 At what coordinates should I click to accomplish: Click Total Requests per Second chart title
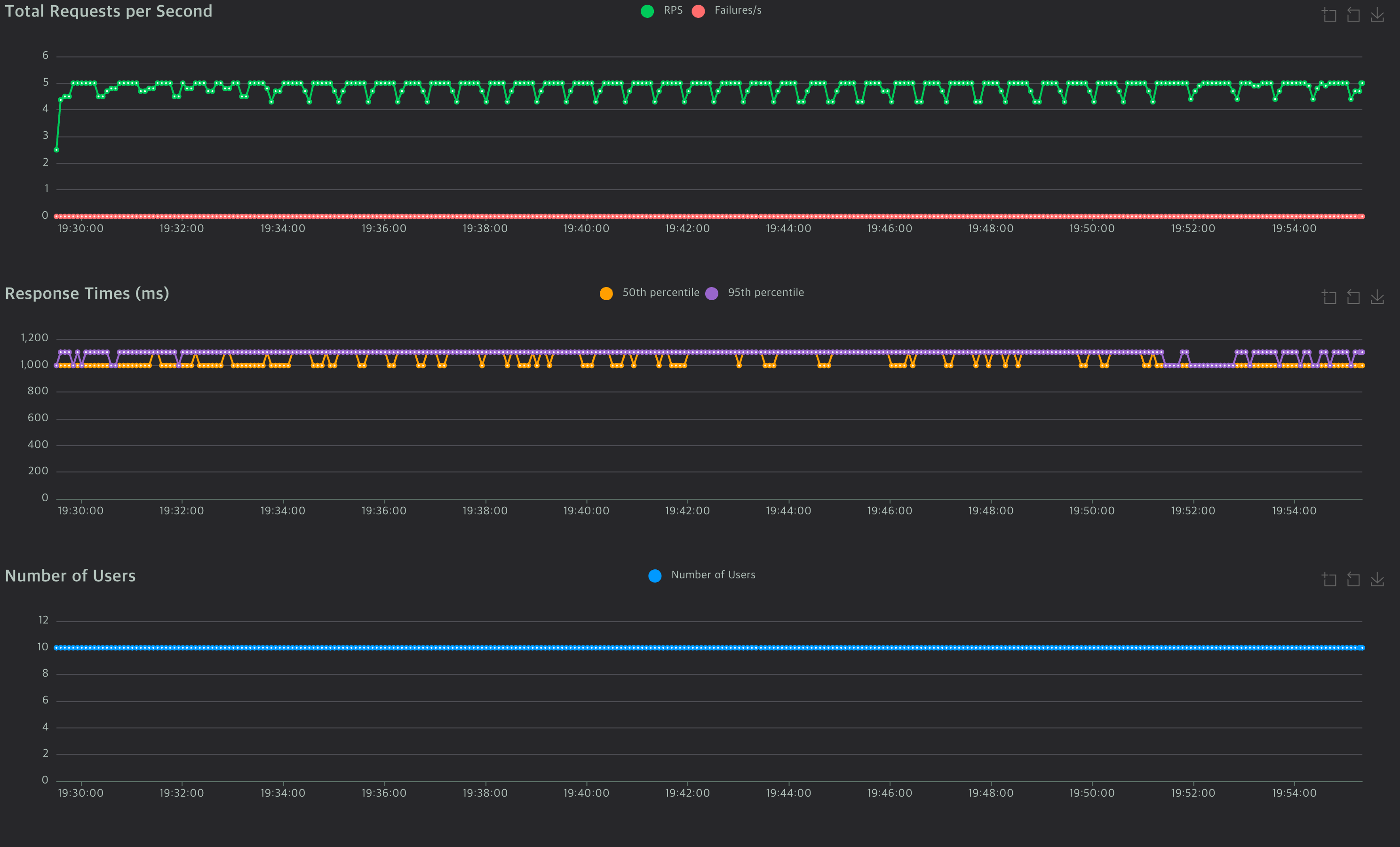coord(109,11)
